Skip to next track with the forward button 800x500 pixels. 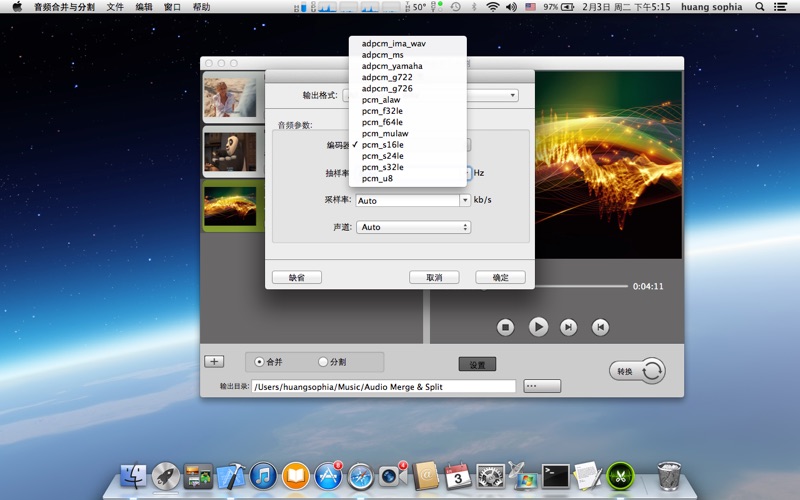pyautogui.click(x=568, y=327)
